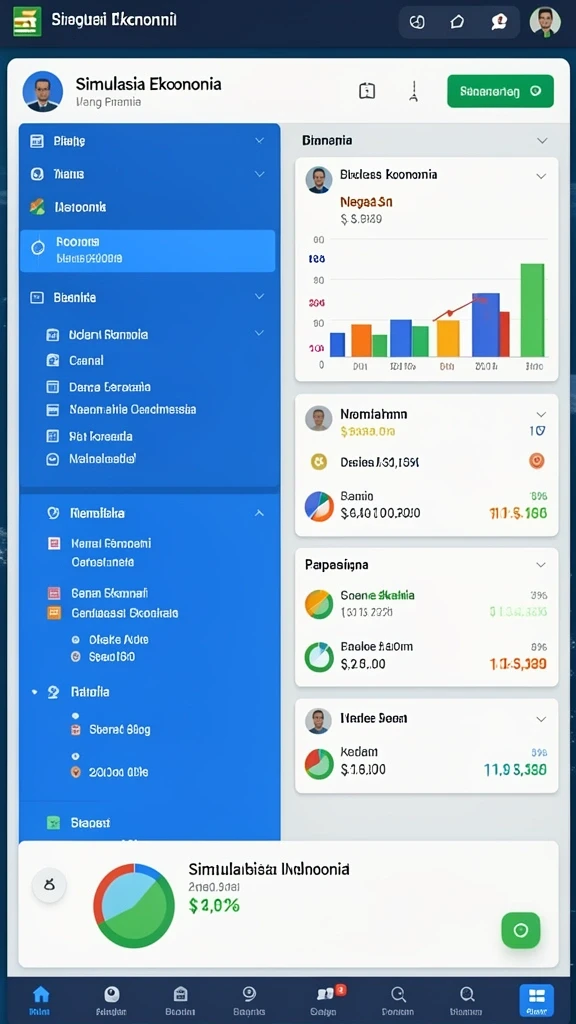
Task: Open the profile avatar at top right
Action: pyautogui.click(x=545, y=22)
